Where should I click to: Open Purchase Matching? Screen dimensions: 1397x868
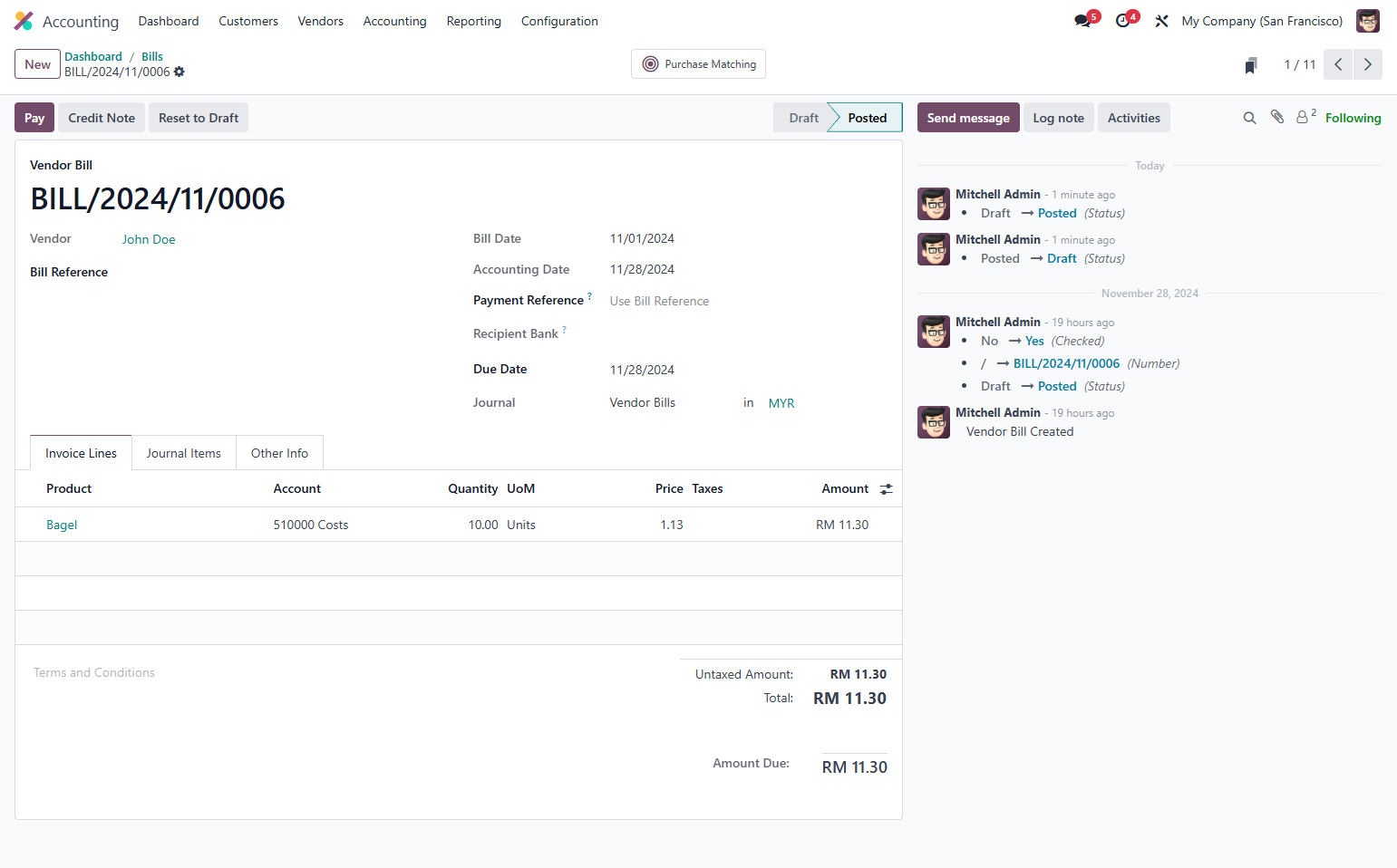click(x=698, y=64)
